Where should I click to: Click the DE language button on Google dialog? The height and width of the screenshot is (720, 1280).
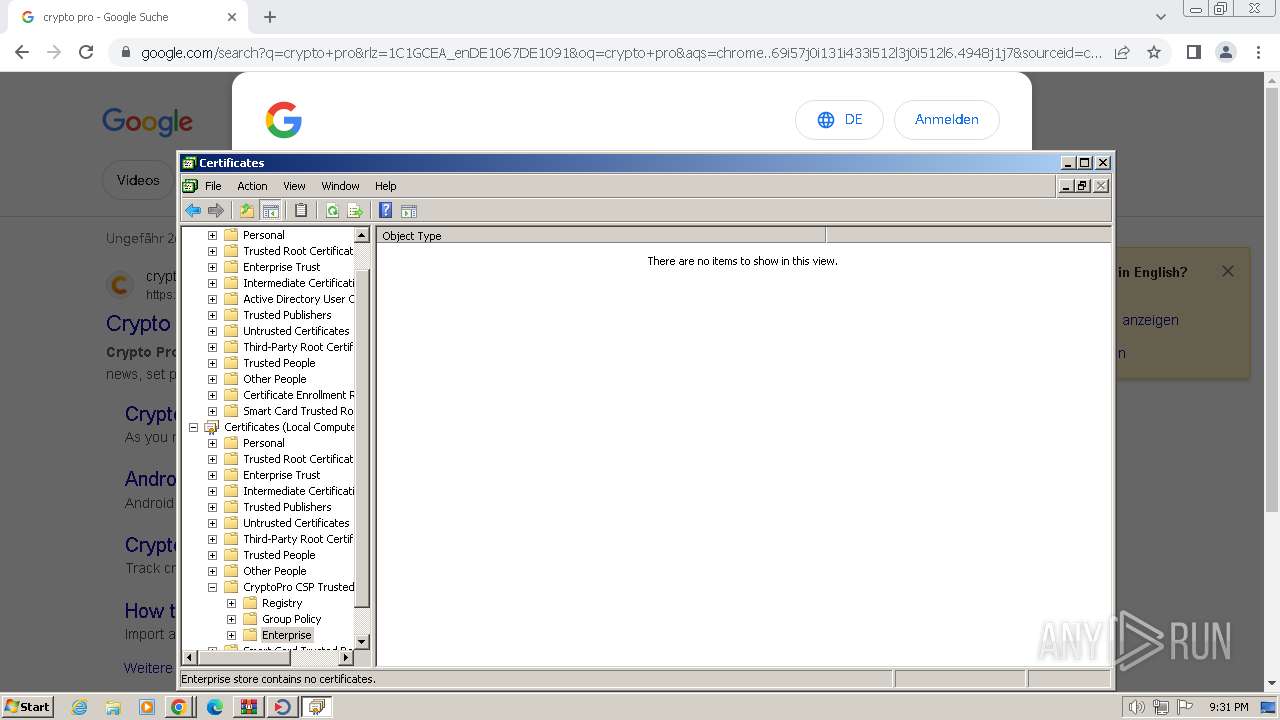[839, 119]
